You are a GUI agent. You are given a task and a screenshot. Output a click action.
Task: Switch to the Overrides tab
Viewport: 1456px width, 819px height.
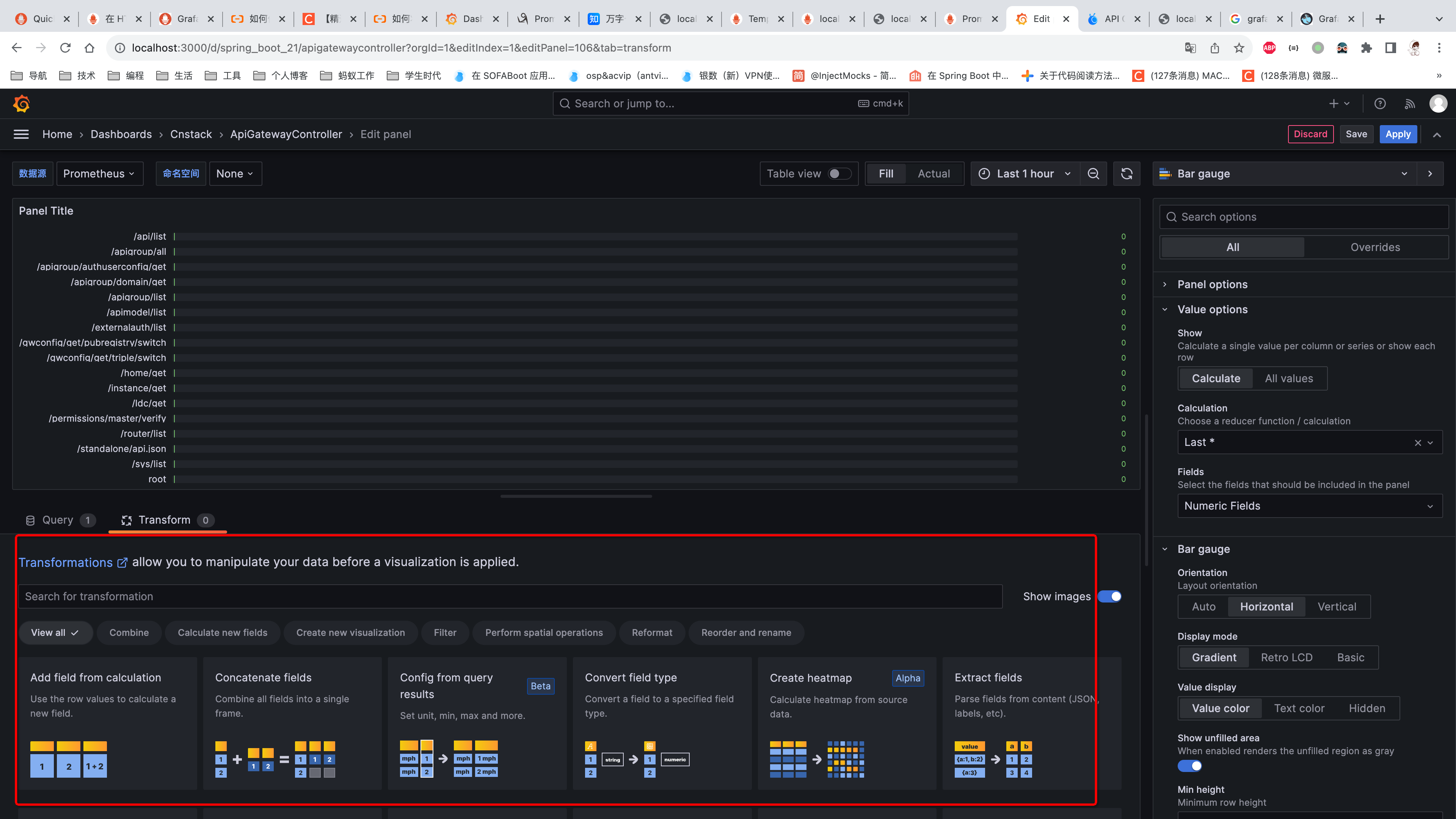tap(1374, 247)
